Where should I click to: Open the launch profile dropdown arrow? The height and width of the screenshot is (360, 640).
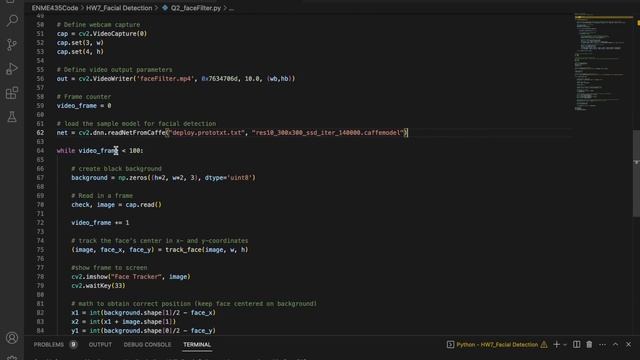[x=565, y=345]
